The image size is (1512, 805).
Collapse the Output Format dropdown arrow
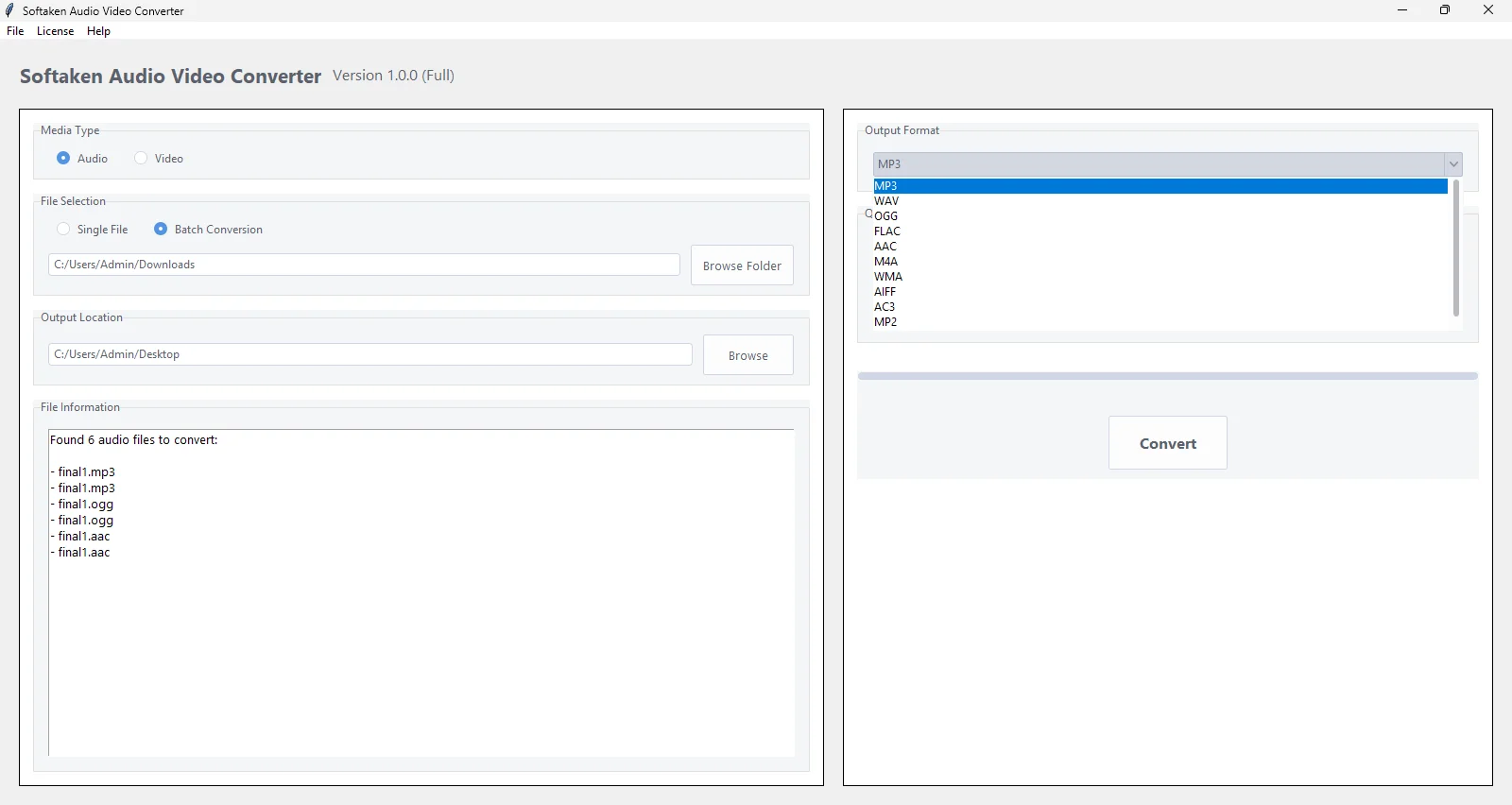1453,164
